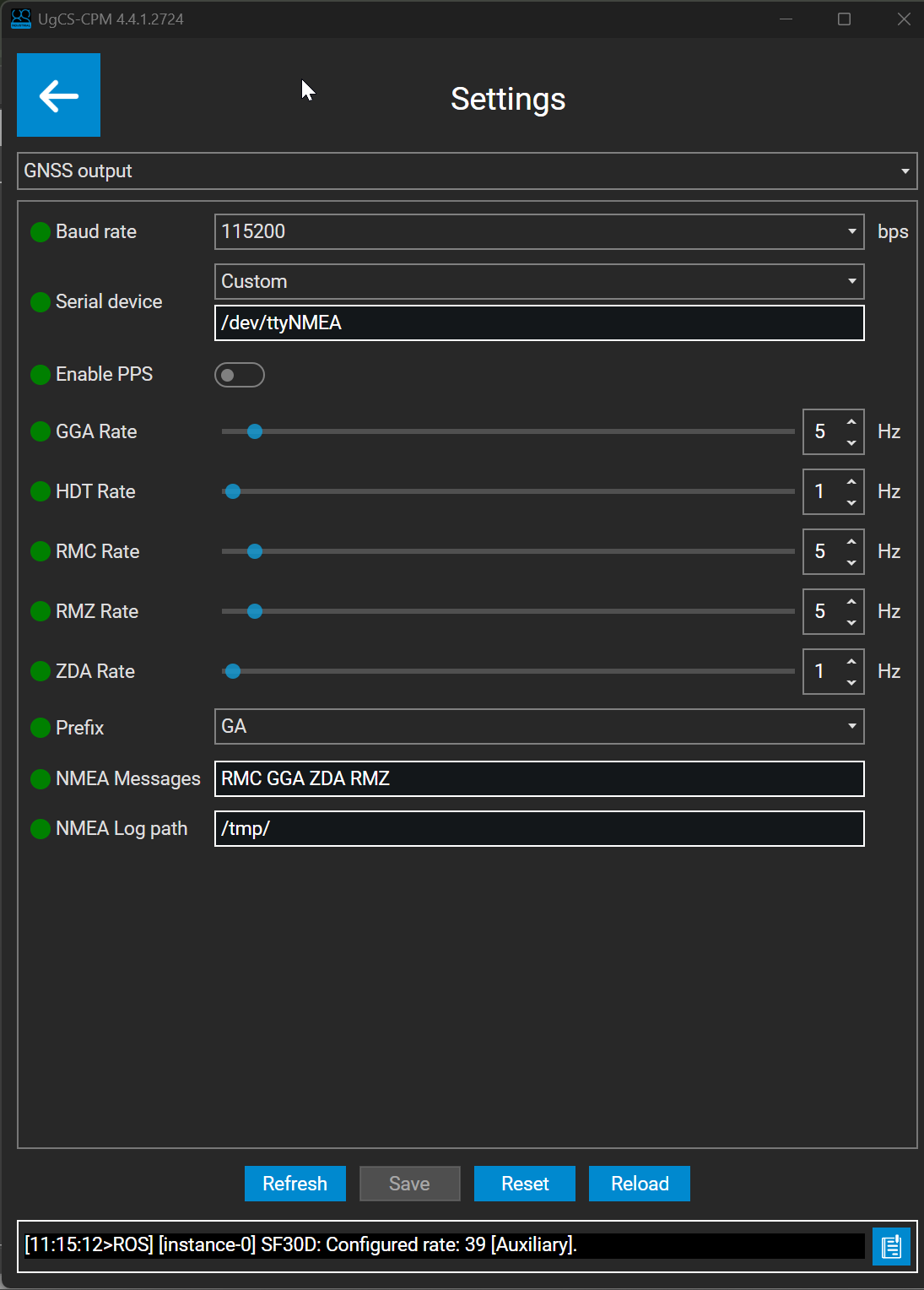Click the back arrow button
Screen dimensions: 924x1290
57,95
